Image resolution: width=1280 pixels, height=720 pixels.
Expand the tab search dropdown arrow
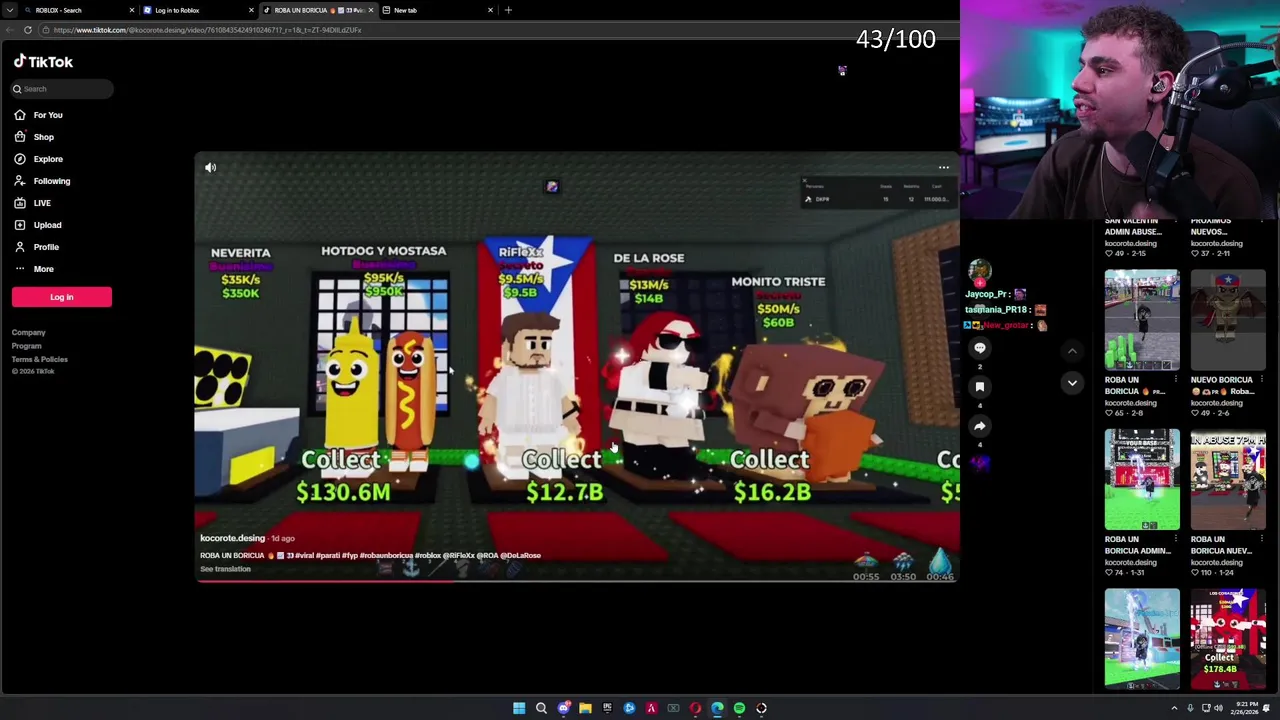click(x=10, y=10)
